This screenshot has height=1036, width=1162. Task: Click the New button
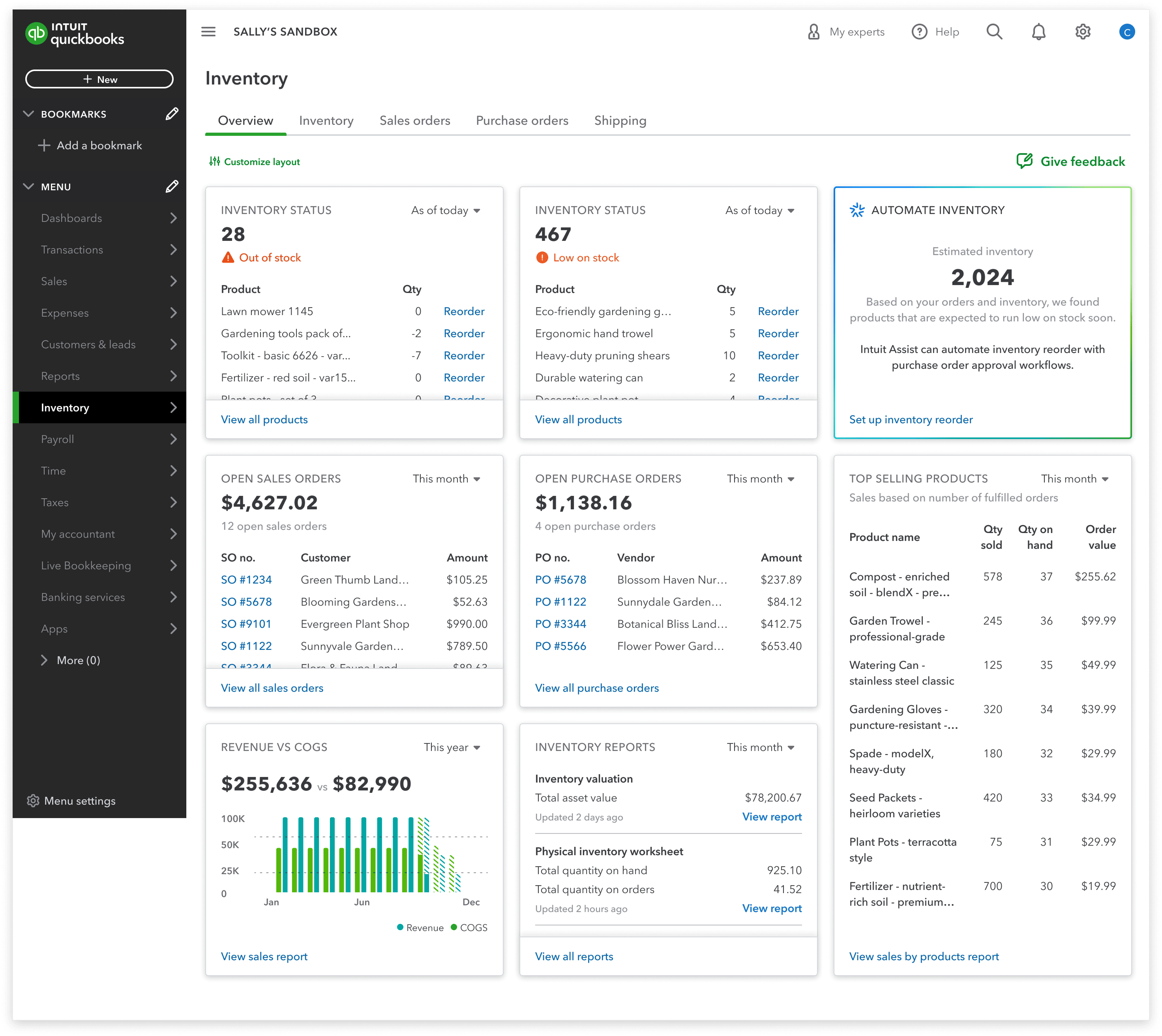coord(99,79)
